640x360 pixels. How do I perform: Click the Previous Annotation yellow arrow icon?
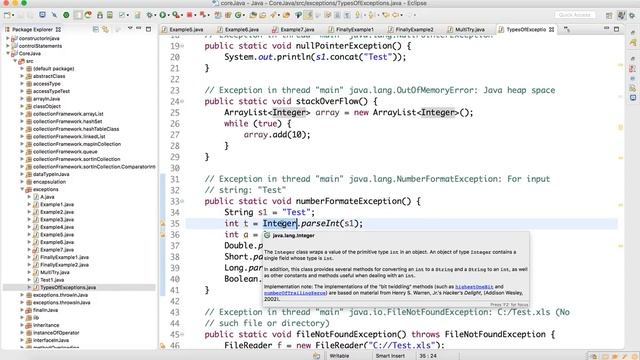[371, 15]
